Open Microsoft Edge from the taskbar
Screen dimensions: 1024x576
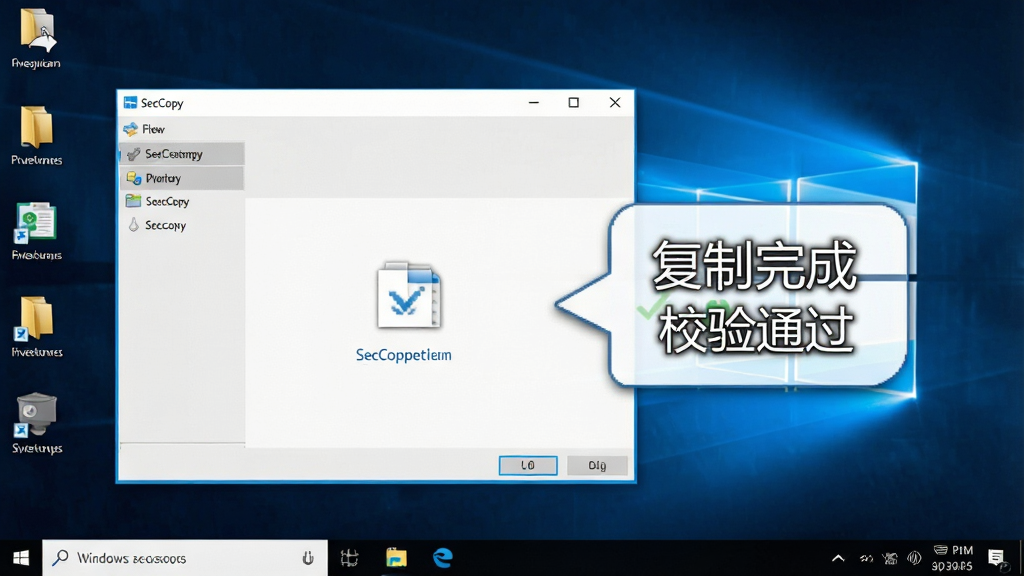point(442,558)
